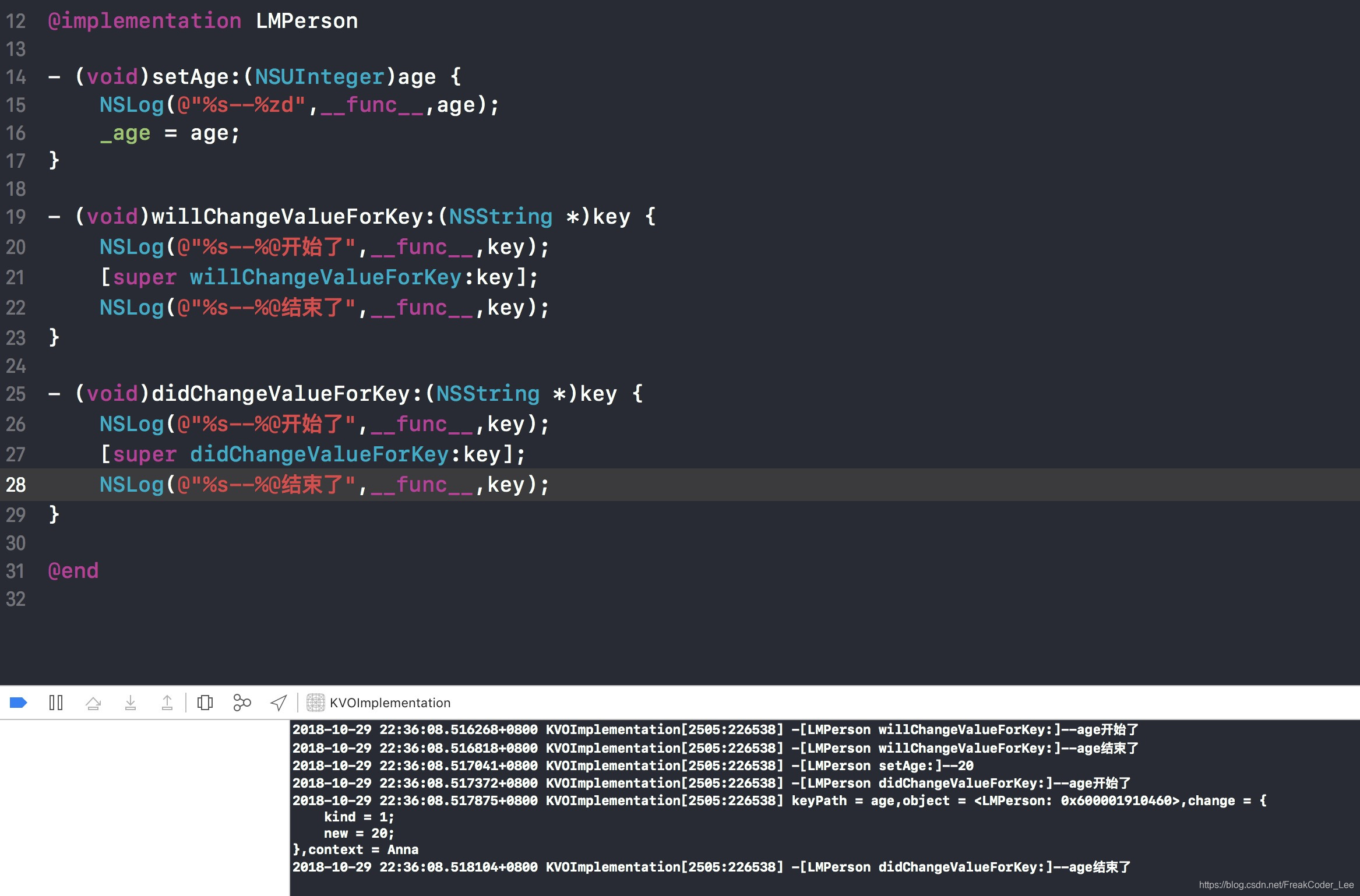Click line number 14 in gutter

16,77
